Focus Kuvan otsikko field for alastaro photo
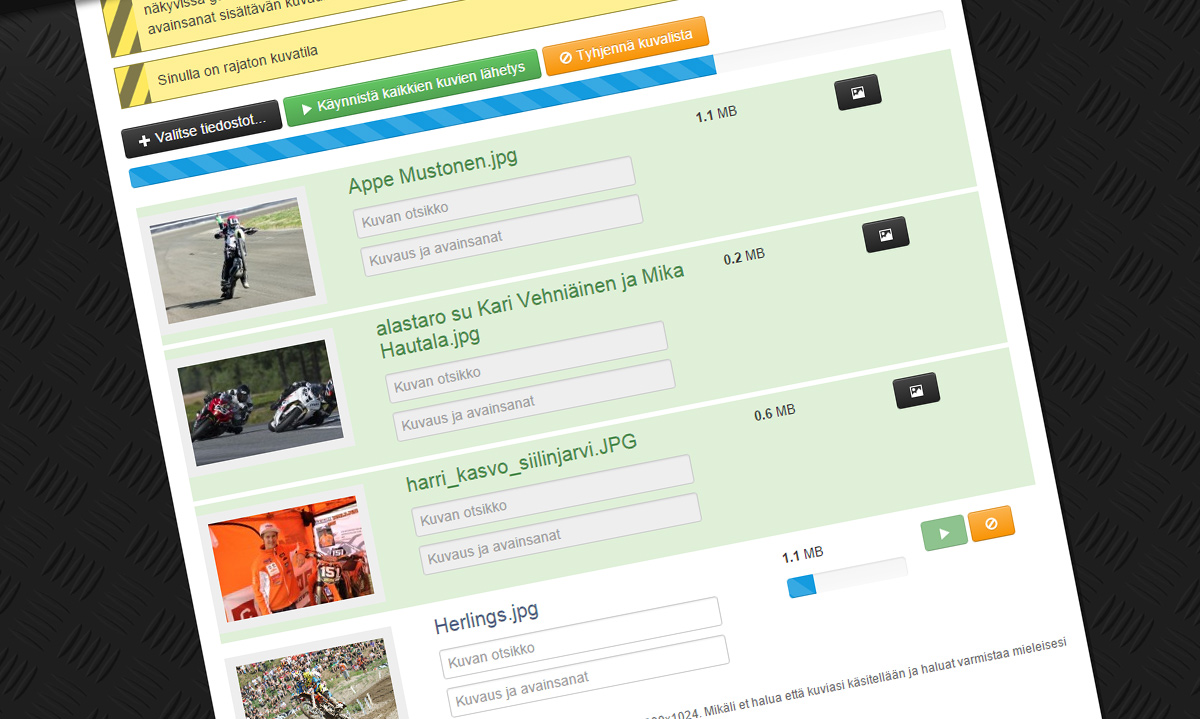The height and width of the screenshot is (719, 1200). coord(526,362)
